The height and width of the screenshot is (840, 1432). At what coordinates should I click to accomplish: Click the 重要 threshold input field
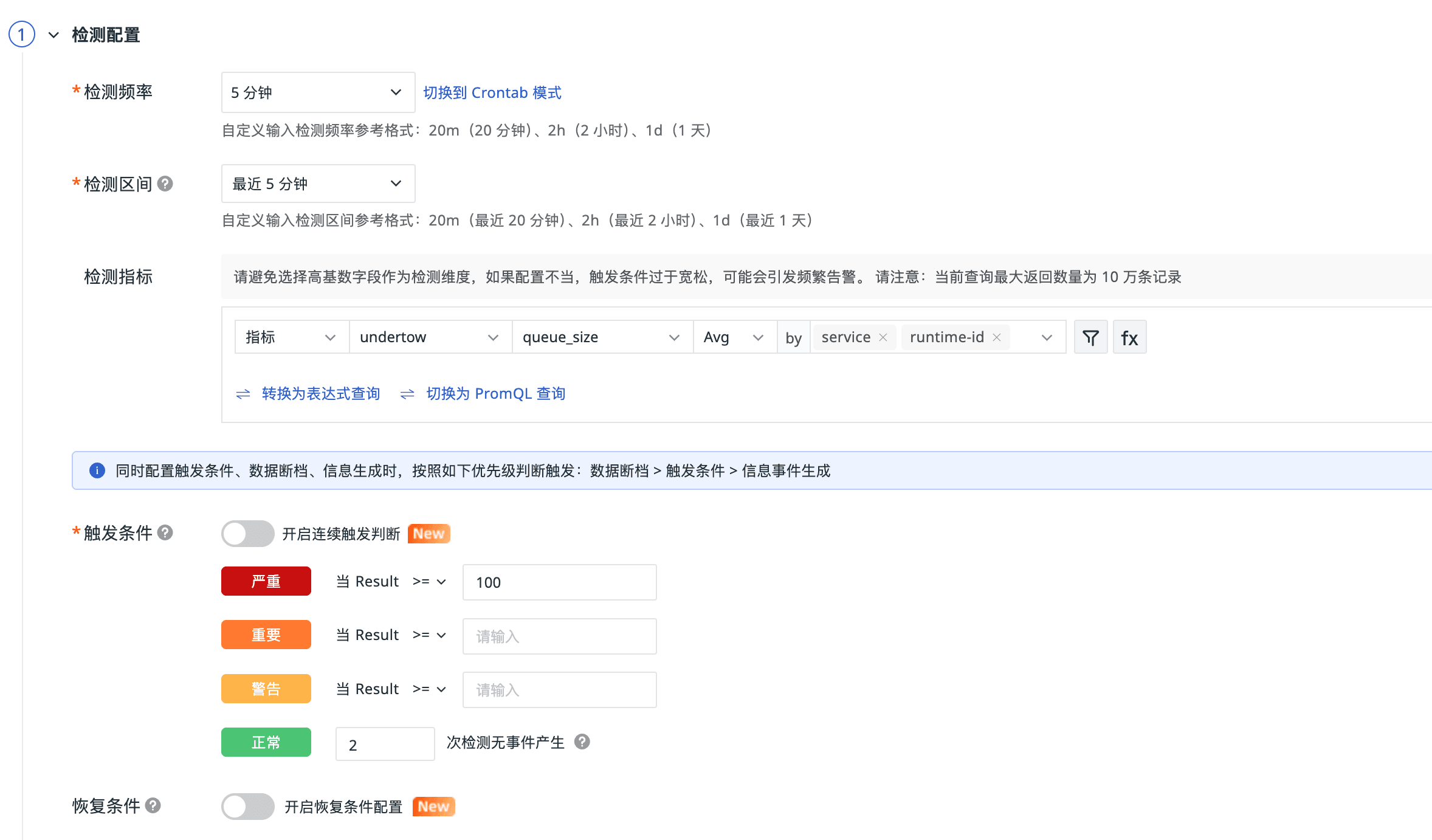pos(559,636)
